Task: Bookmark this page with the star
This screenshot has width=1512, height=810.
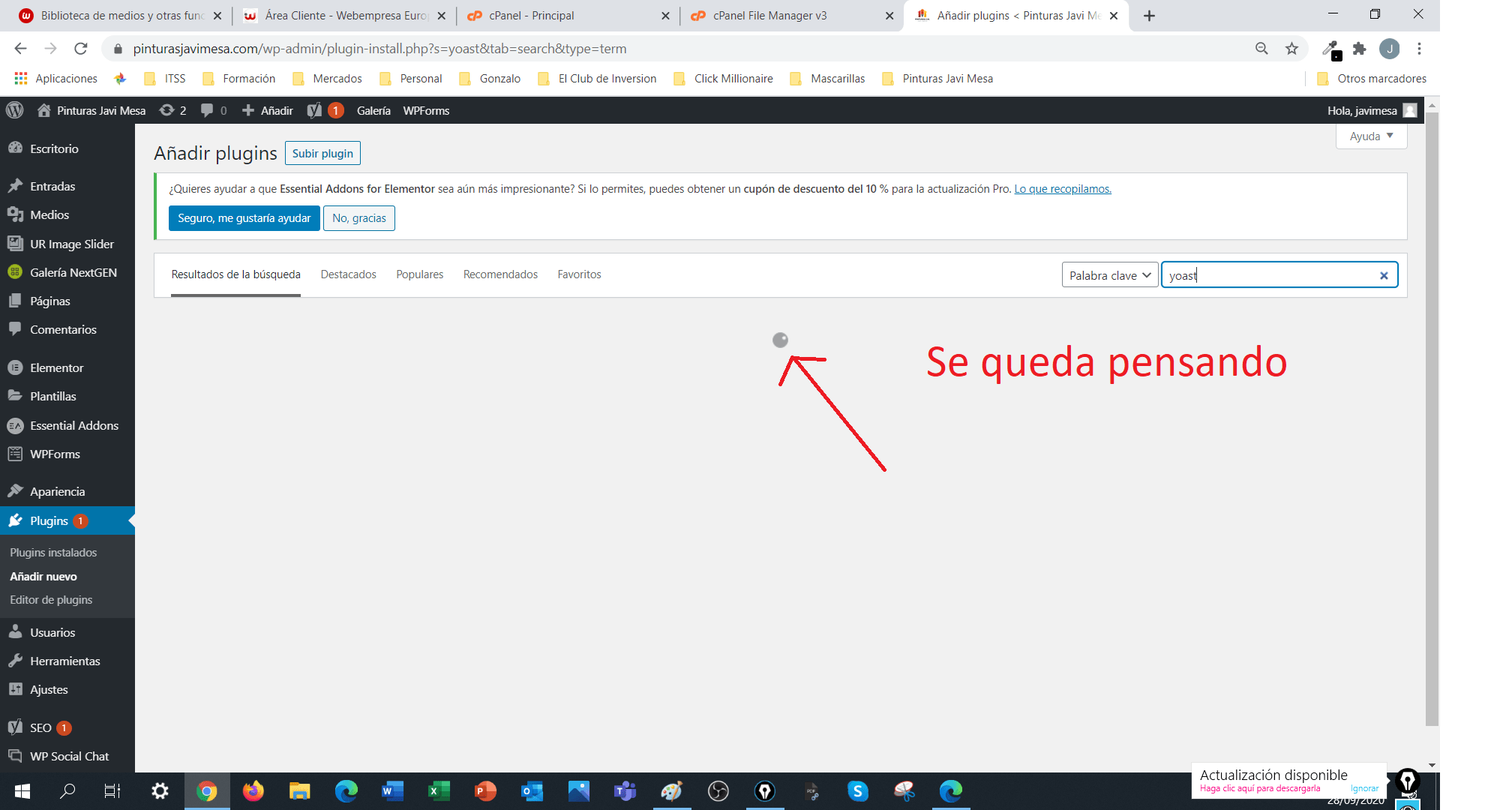Action: point(1291,49)
